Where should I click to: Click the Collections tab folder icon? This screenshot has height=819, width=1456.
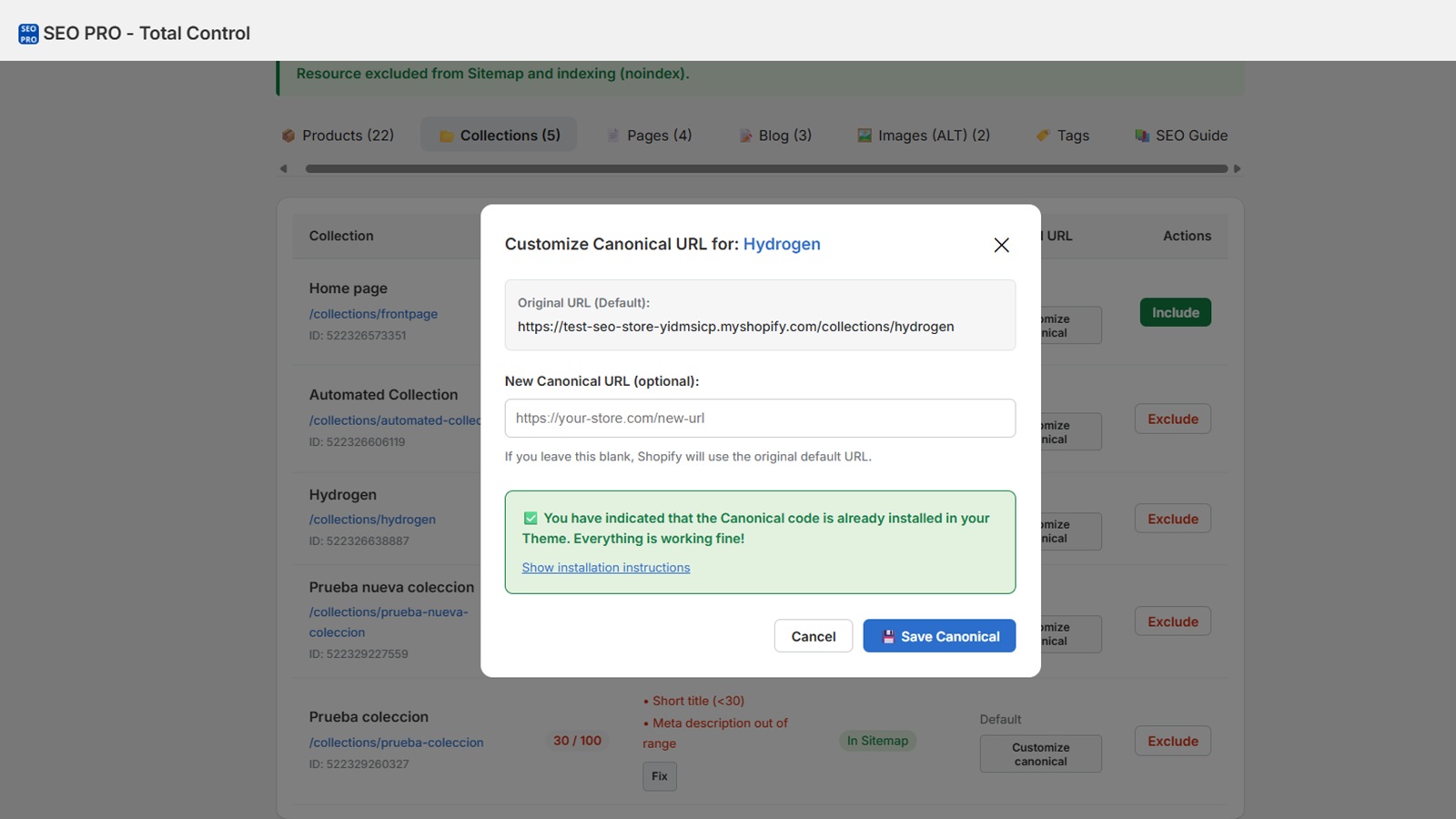tap(447, 136)
